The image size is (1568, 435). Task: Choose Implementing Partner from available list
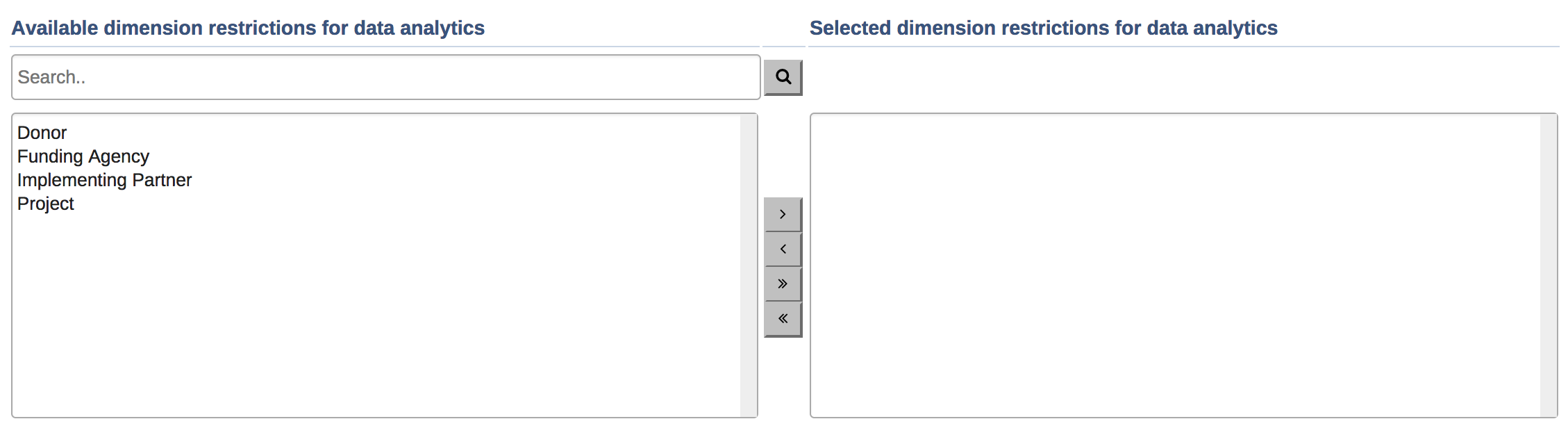tap(104, 180)
